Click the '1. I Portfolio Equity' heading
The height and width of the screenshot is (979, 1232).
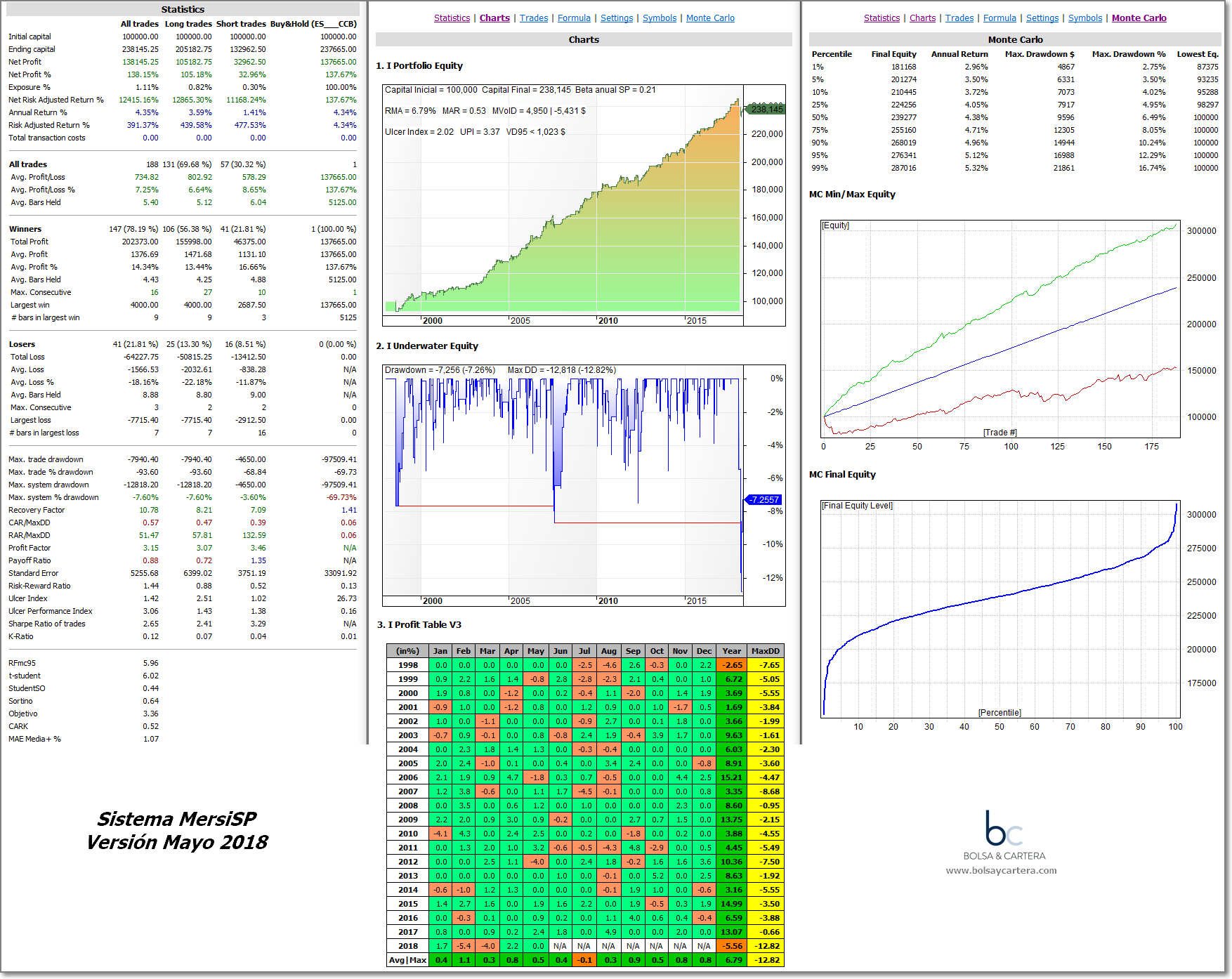click(419, 66)
